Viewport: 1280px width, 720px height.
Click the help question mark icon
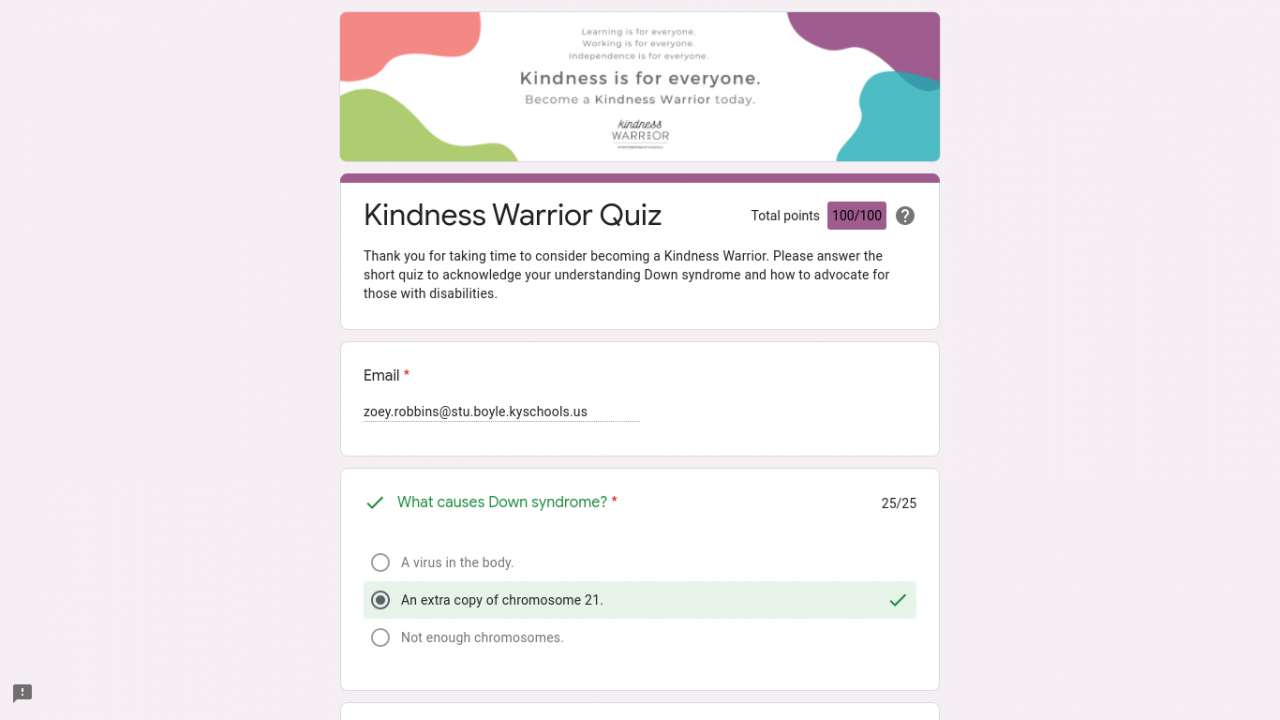click(905, 216)
